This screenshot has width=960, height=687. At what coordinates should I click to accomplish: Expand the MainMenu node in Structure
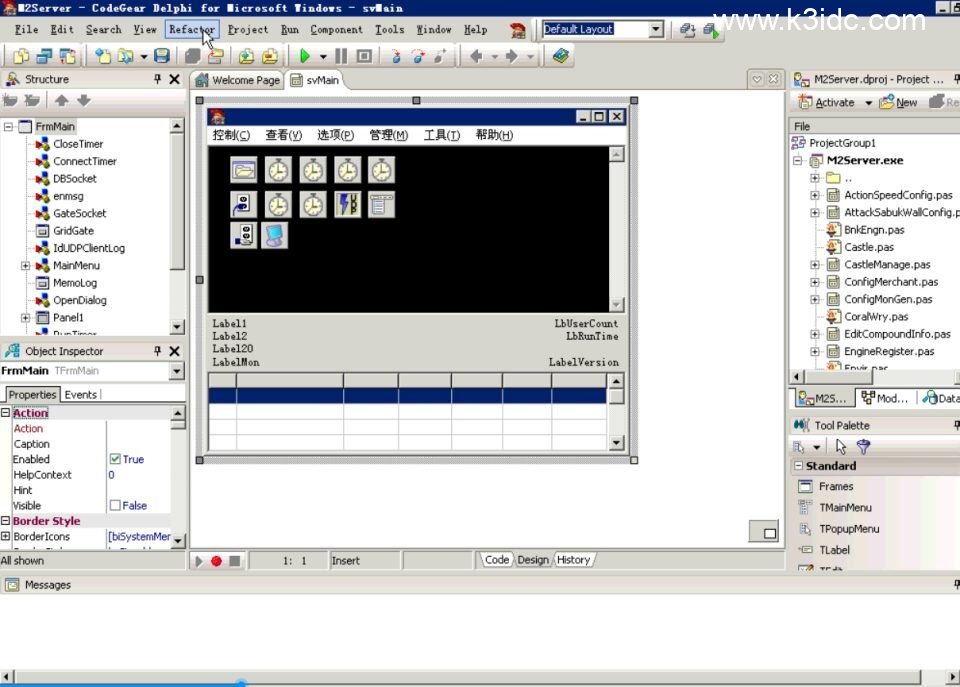[x=25, y=266]
